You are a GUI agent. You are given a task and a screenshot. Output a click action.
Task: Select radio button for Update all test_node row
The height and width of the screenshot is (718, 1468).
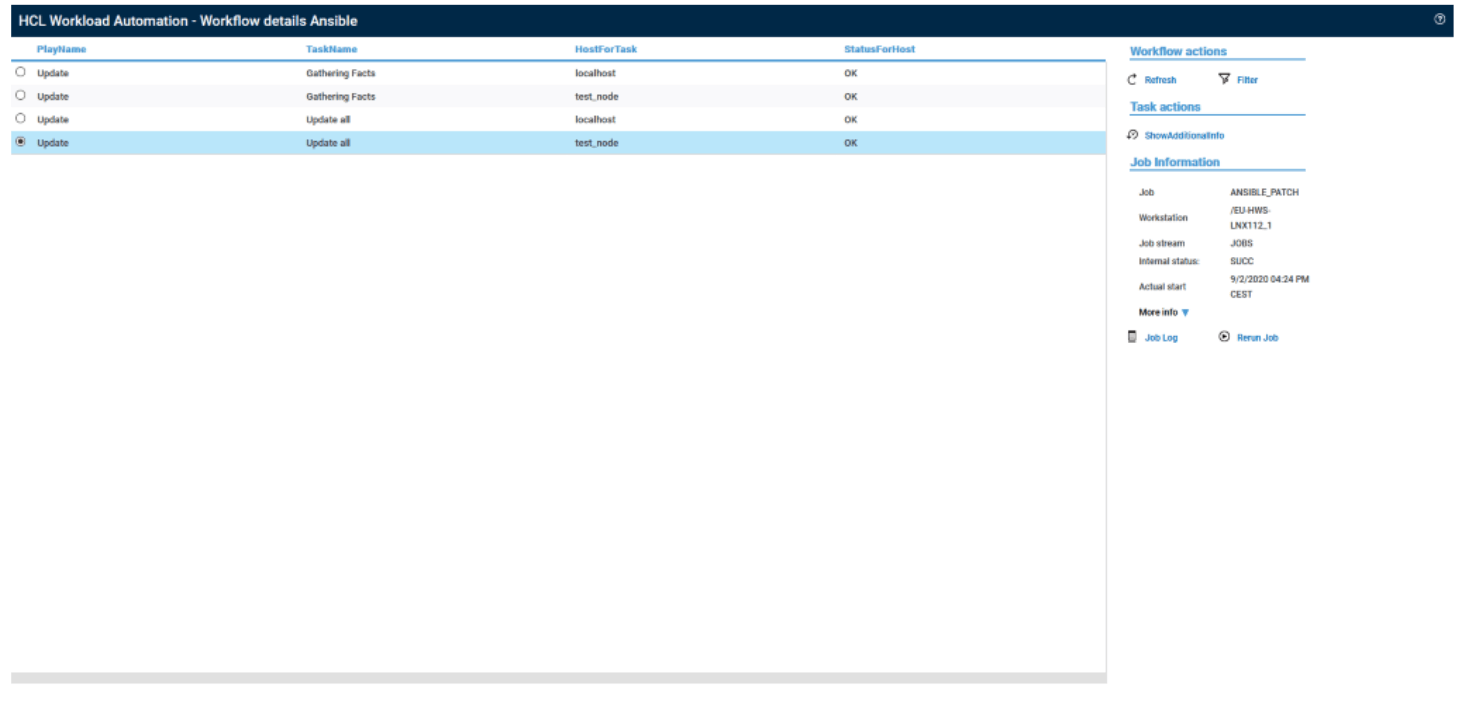coord(21,142)
